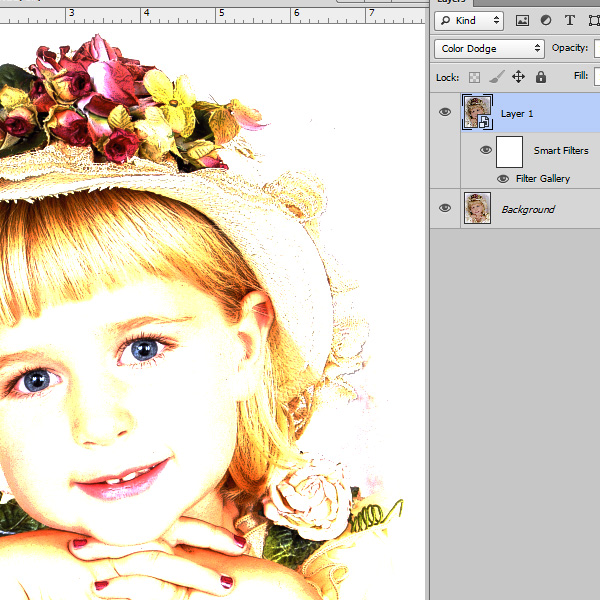This screenshot has height=600, width=600.
Task: Select the Smart Filters mask thumbnail
Action: pyautogui.click(x=509, y=152)
